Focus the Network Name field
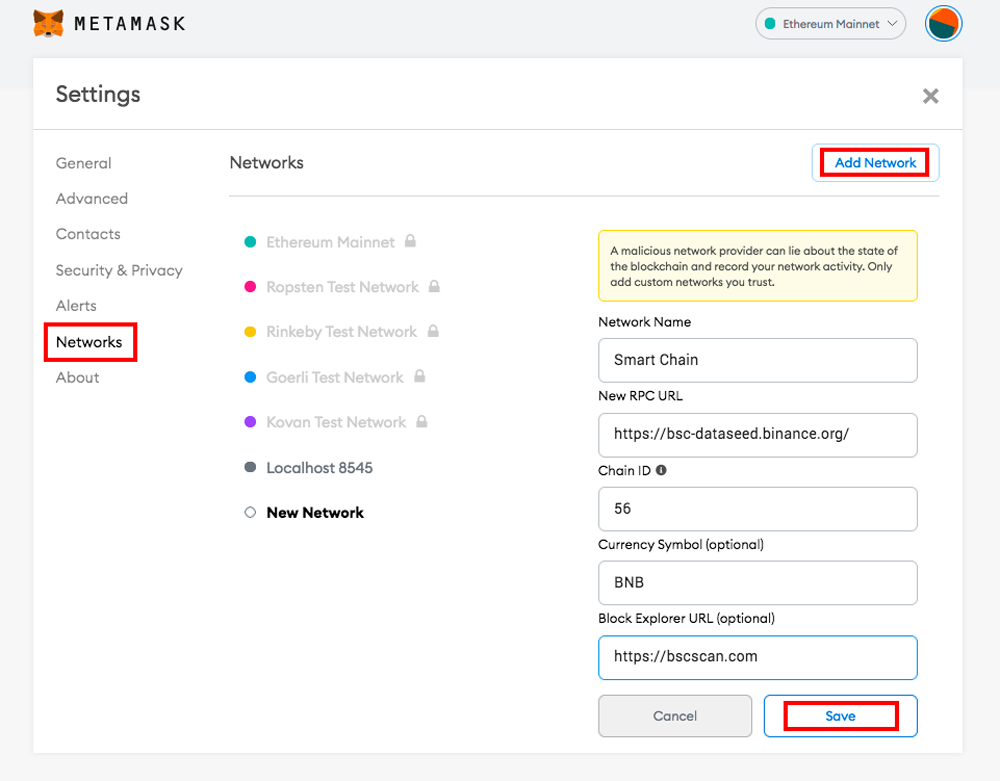Image resolution: width=1000 pixels, height=781 pixels. [x=758, y=360]
